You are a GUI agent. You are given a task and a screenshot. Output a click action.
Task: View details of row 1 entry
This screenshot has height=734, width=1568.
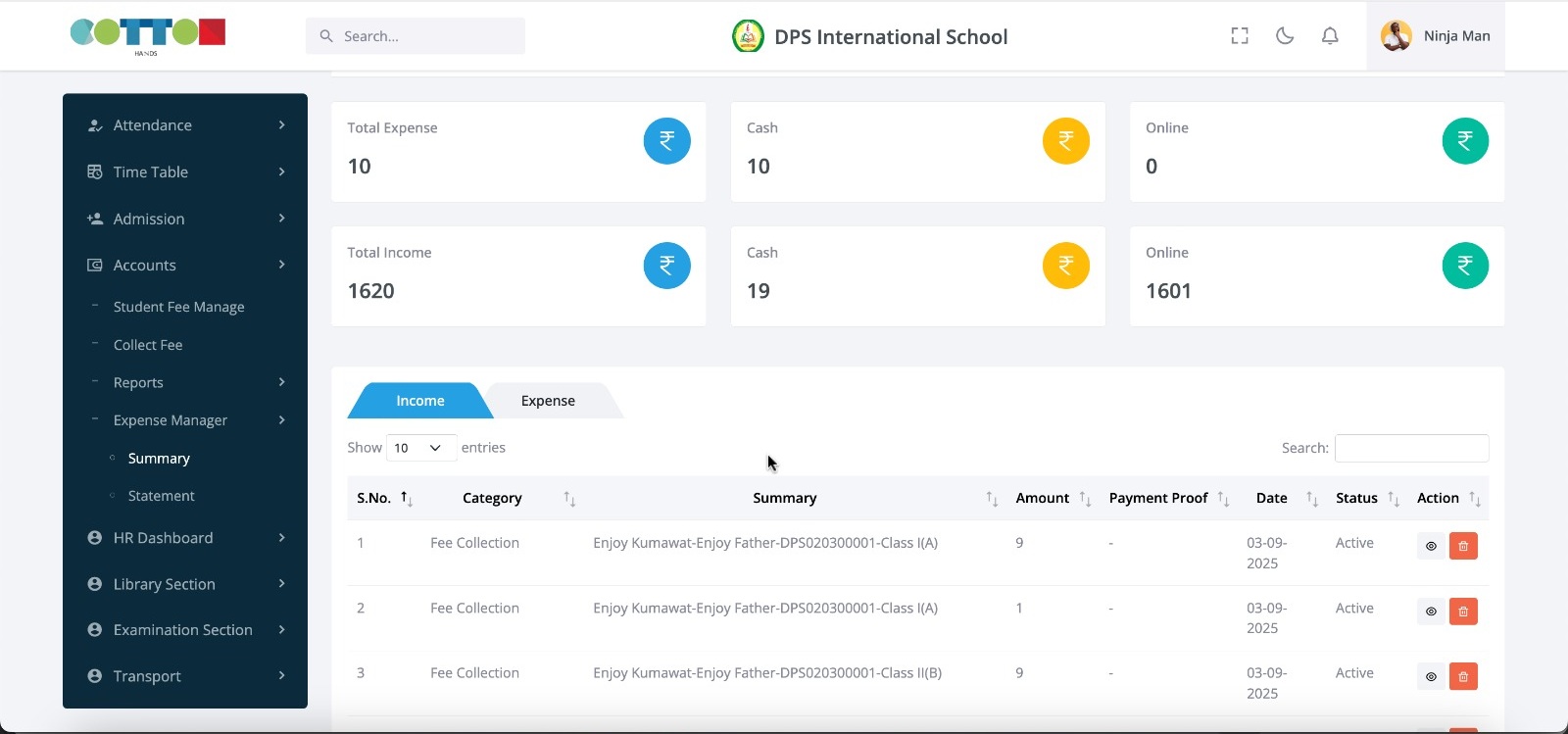click(x=1431, y=546)
